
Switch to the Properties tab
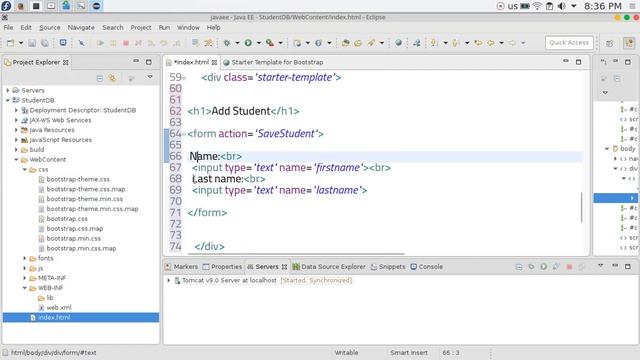click(x=222, y=267)
